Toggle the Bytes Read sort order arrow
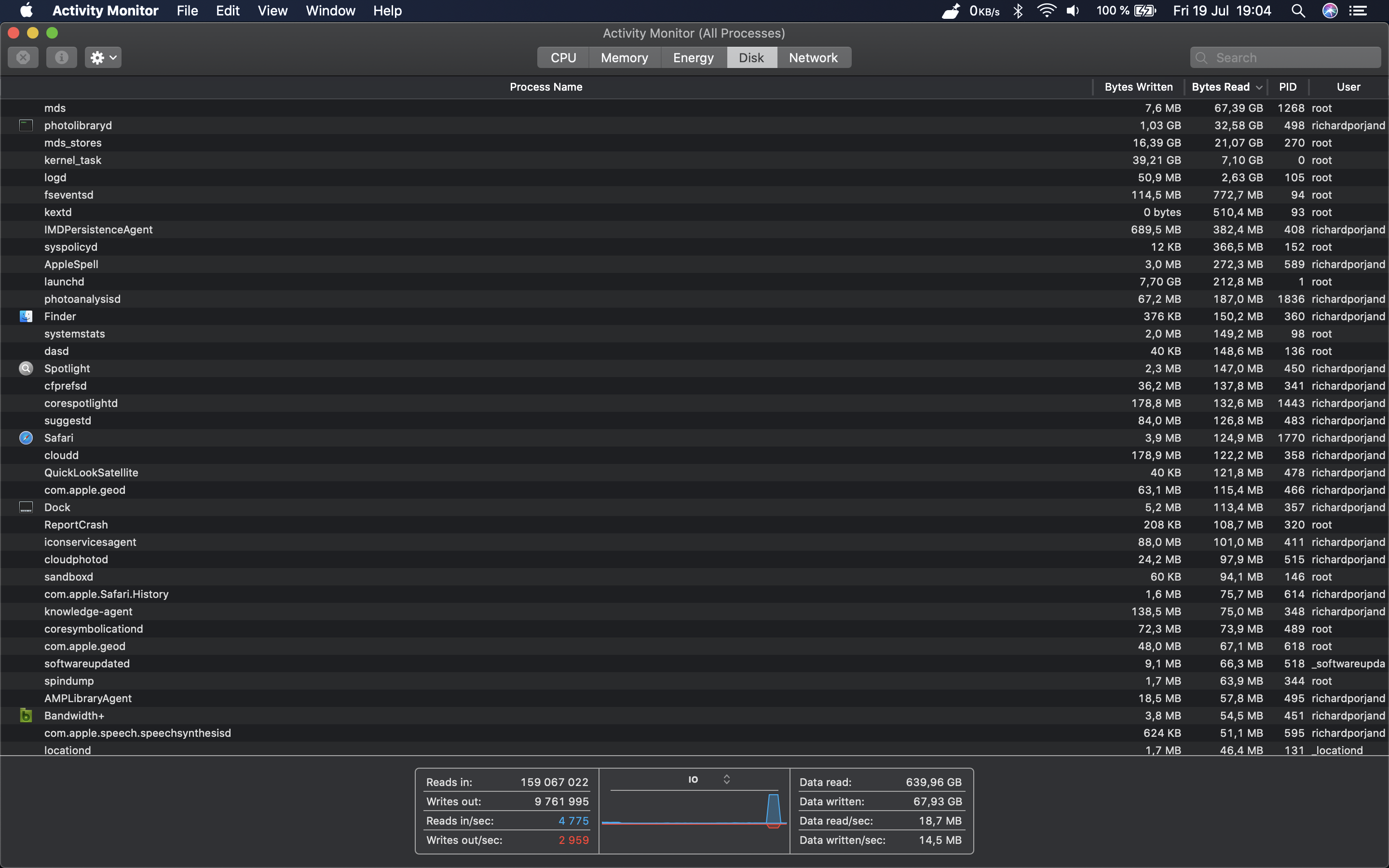Image resolution: width=1389 pixels, height=868 pixels. pos(1259,87)
